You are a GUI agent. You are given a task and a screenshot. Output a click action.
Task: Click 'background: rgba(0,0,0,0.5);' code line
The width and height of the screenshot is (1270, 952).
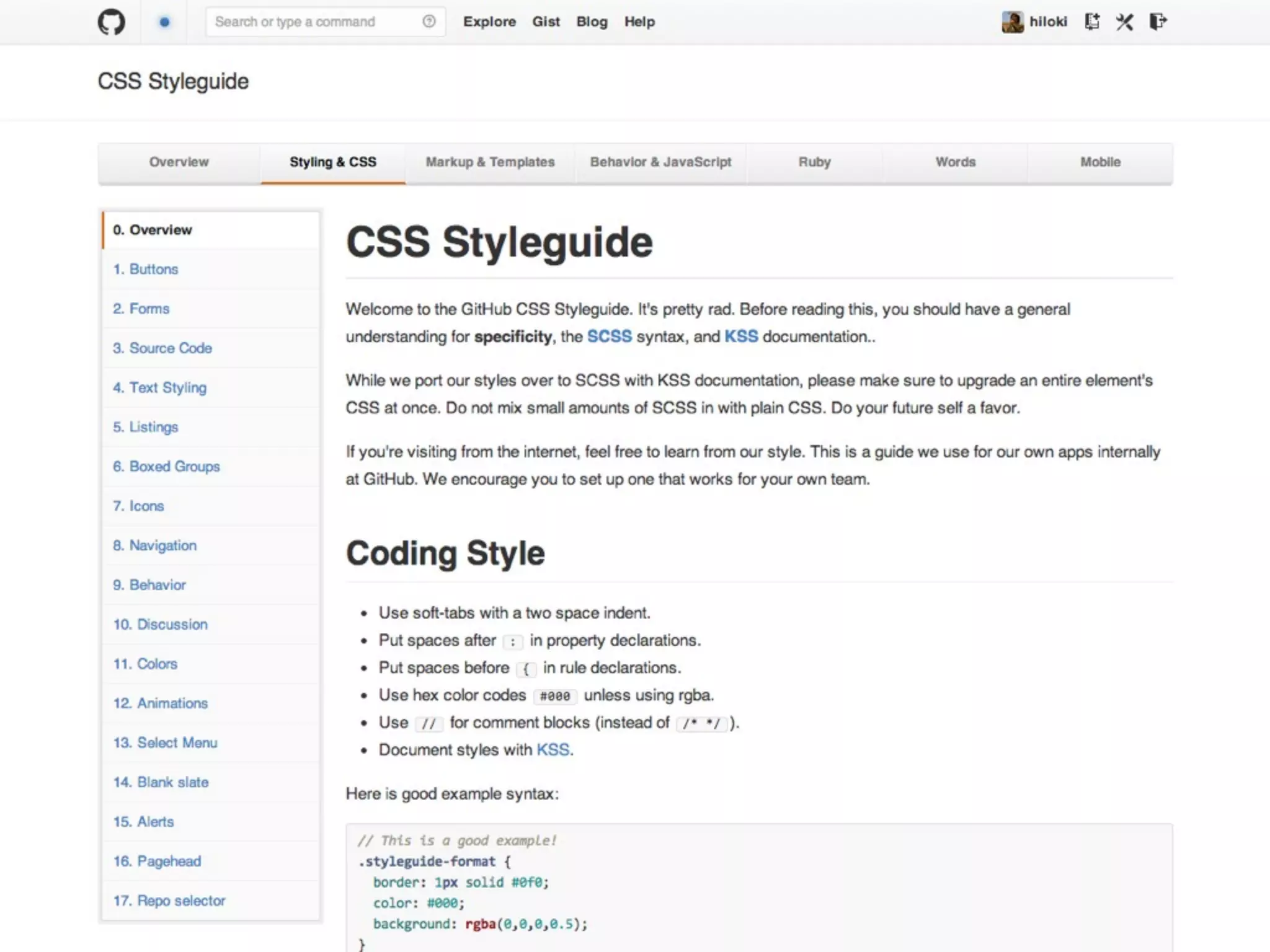point(480,924)
